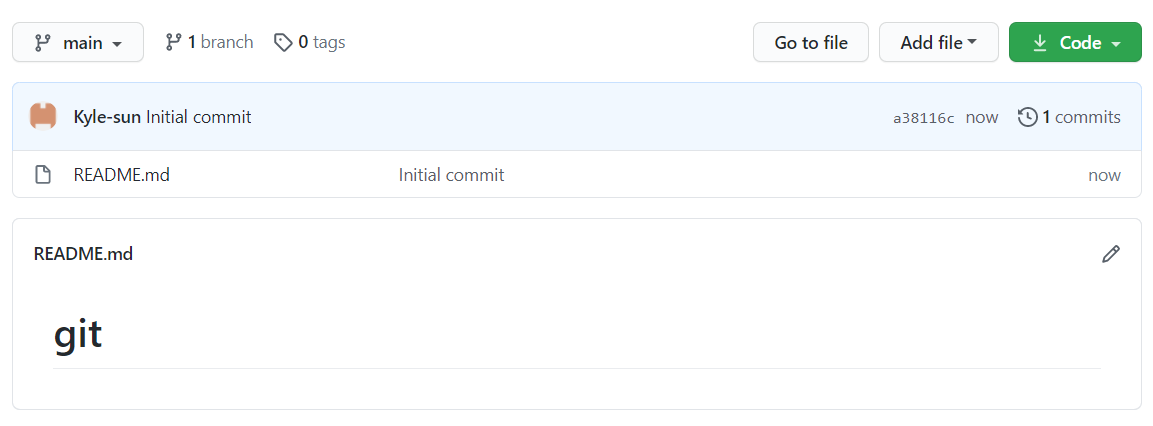Click the README.md file icon
This screenshot has height=426, width=1153.
tap(43, 175)
